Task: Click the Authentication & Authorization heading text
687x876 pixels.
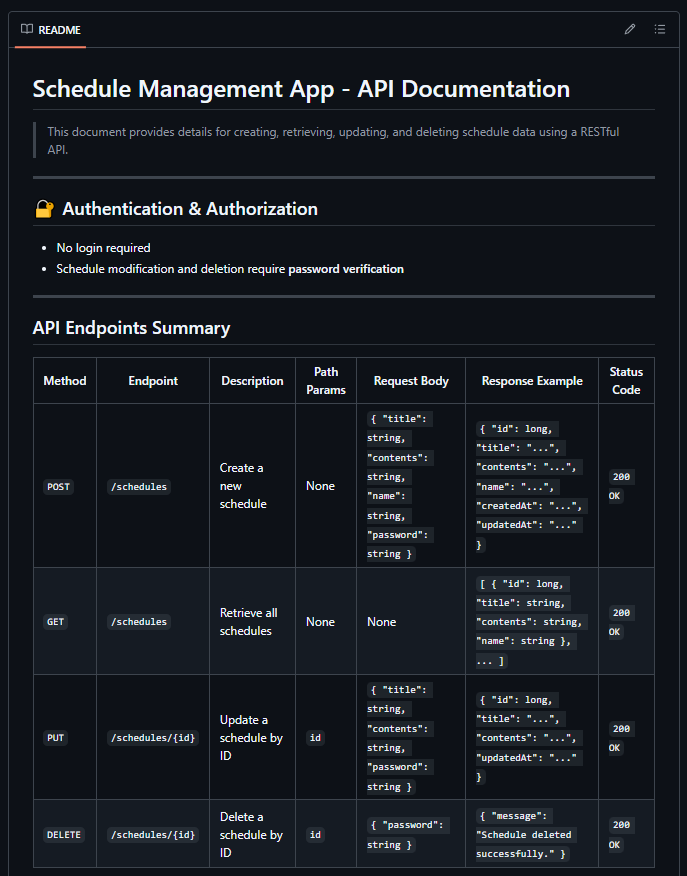Action: (x=190, y=209)
